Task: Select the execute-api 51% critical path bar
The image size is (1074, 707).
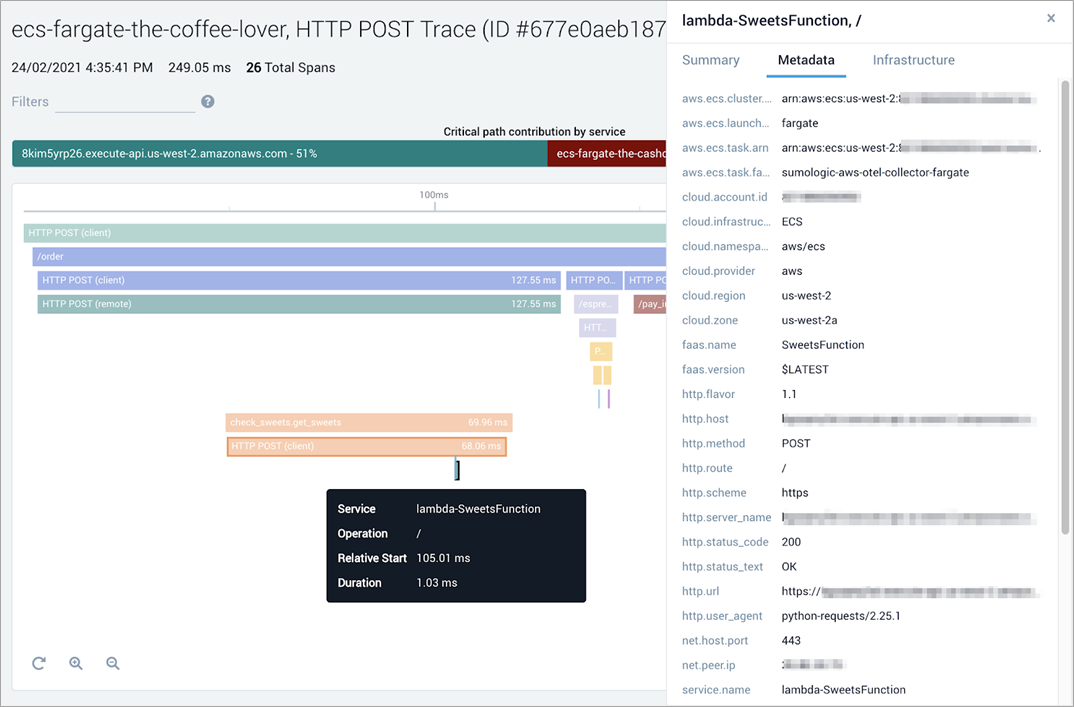Action: 279,153
